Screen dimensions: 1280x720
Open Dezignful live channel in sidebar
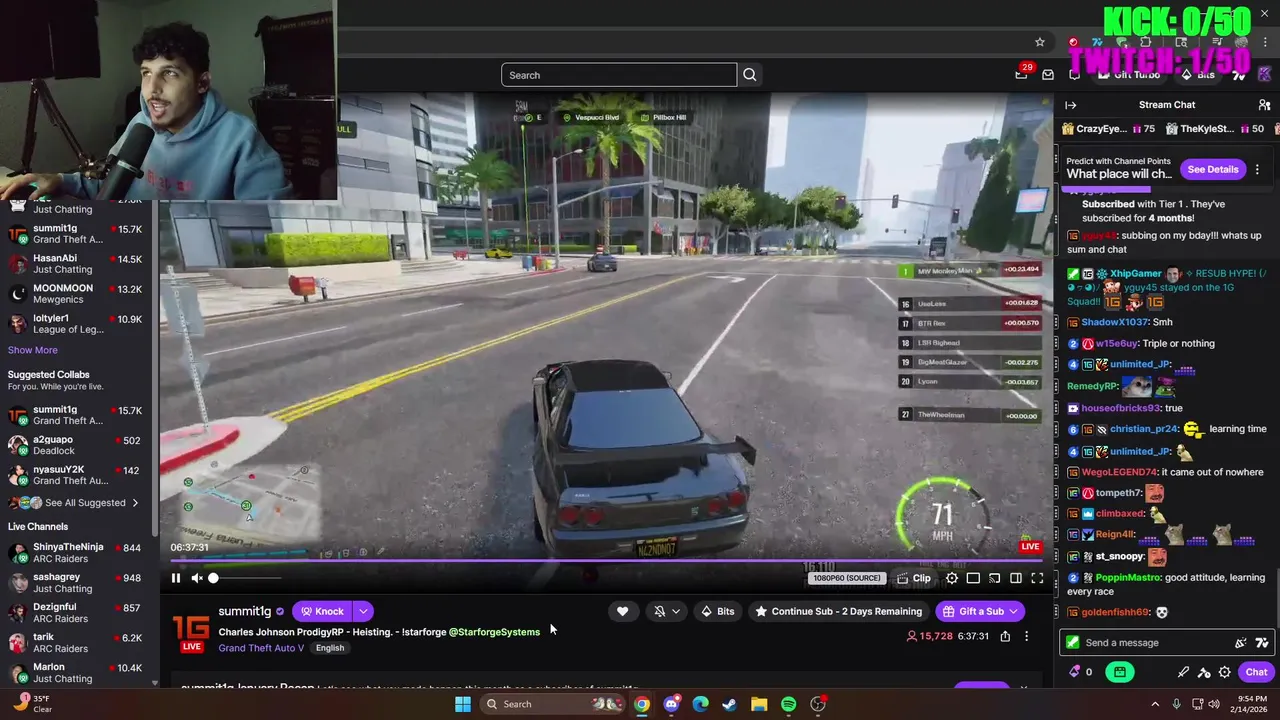(76, 613)
